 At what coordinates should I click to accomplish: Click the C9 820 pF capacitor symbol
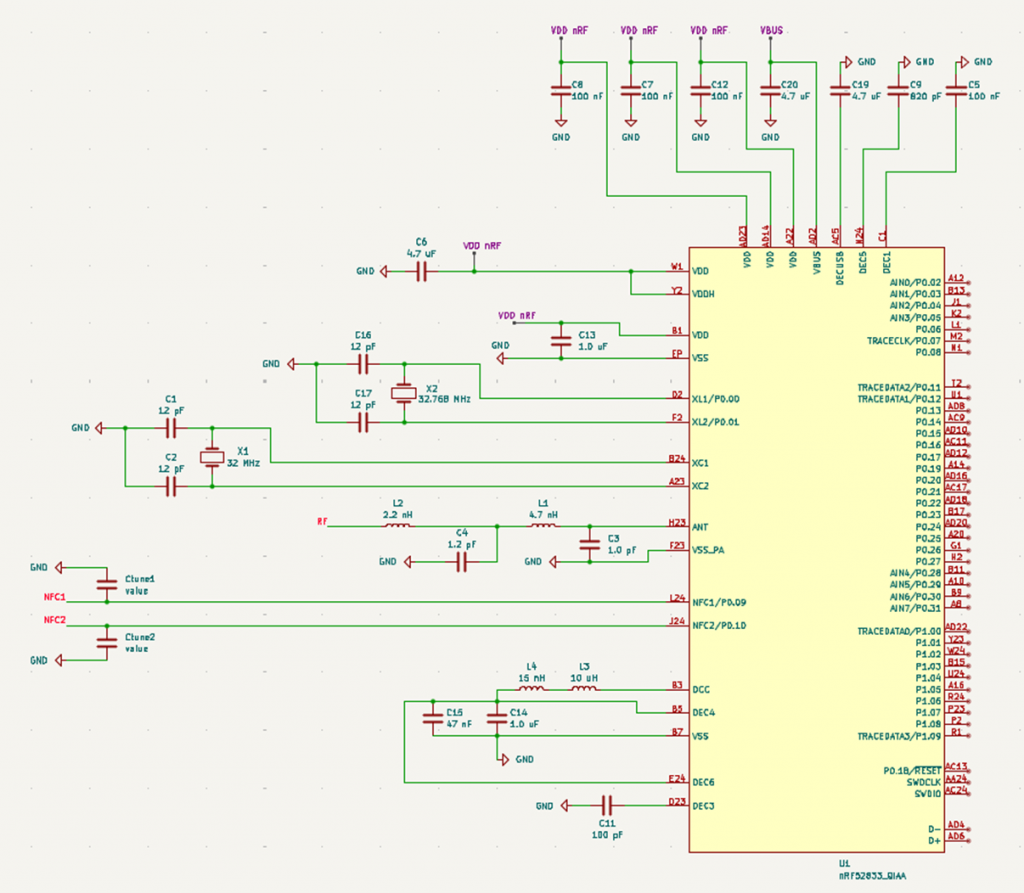tap(899, 91)
